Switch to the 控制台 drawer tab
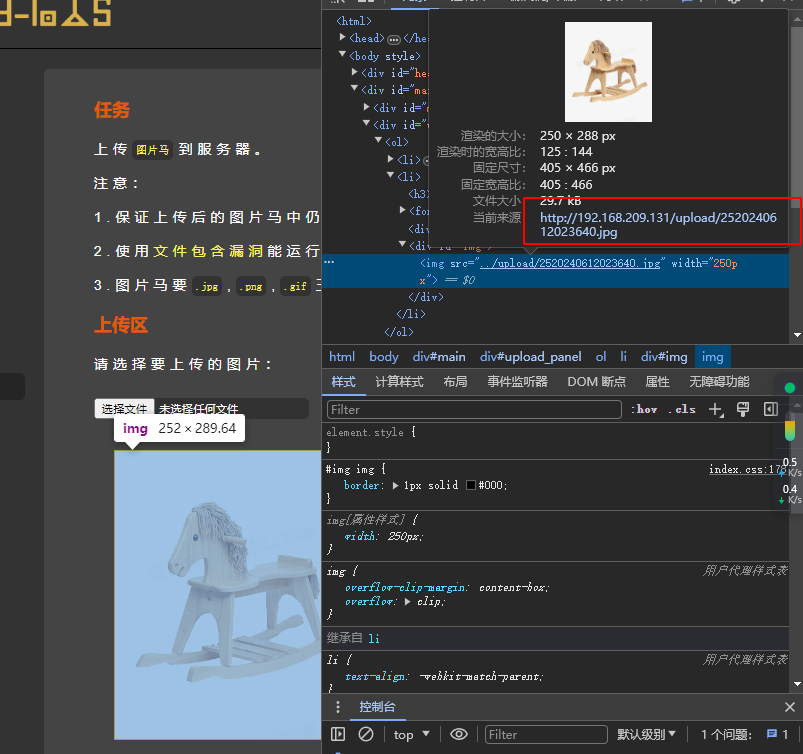803x754 pixels. point(377,707)
